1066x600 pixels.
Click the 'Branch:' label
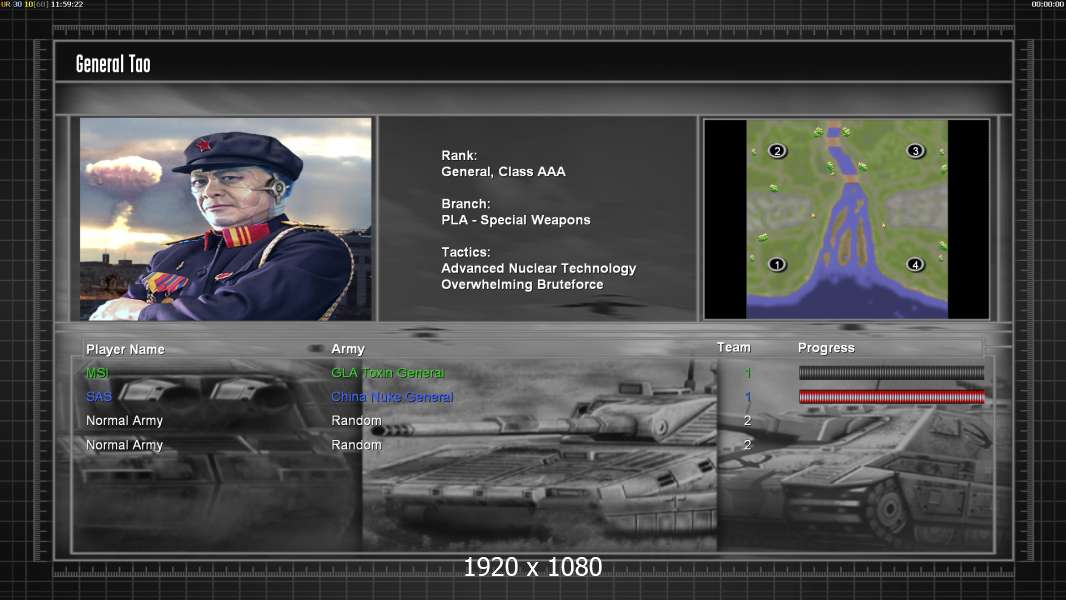pos(466,204)
